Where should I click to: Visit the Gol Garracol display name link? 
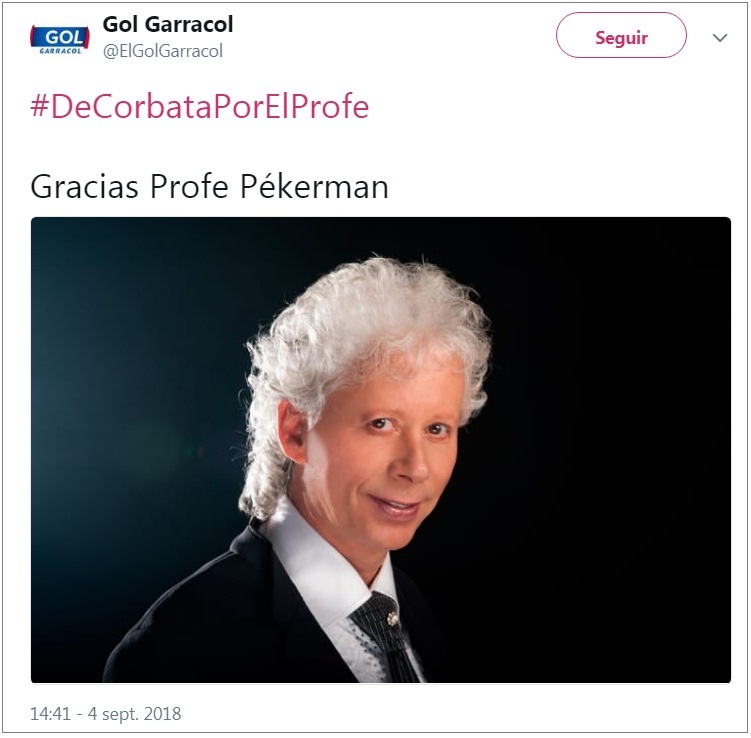168,24
